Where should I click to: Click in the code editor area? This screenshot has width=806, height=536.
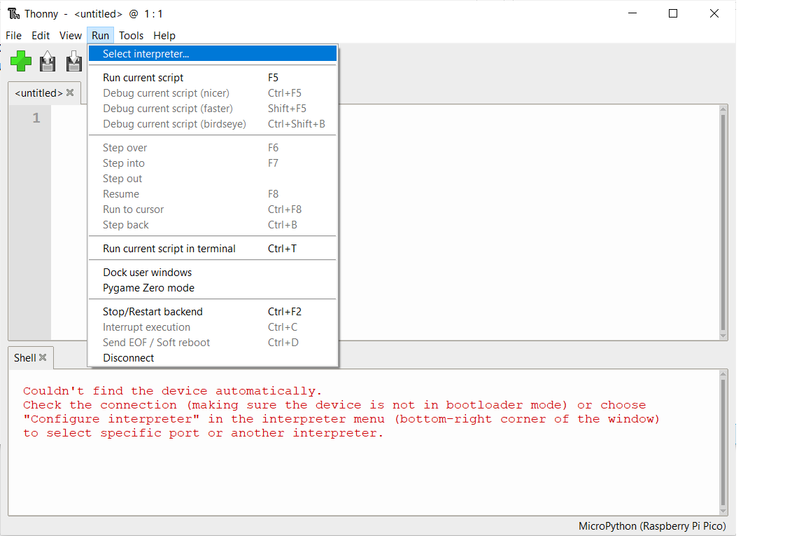pos(528,222)
